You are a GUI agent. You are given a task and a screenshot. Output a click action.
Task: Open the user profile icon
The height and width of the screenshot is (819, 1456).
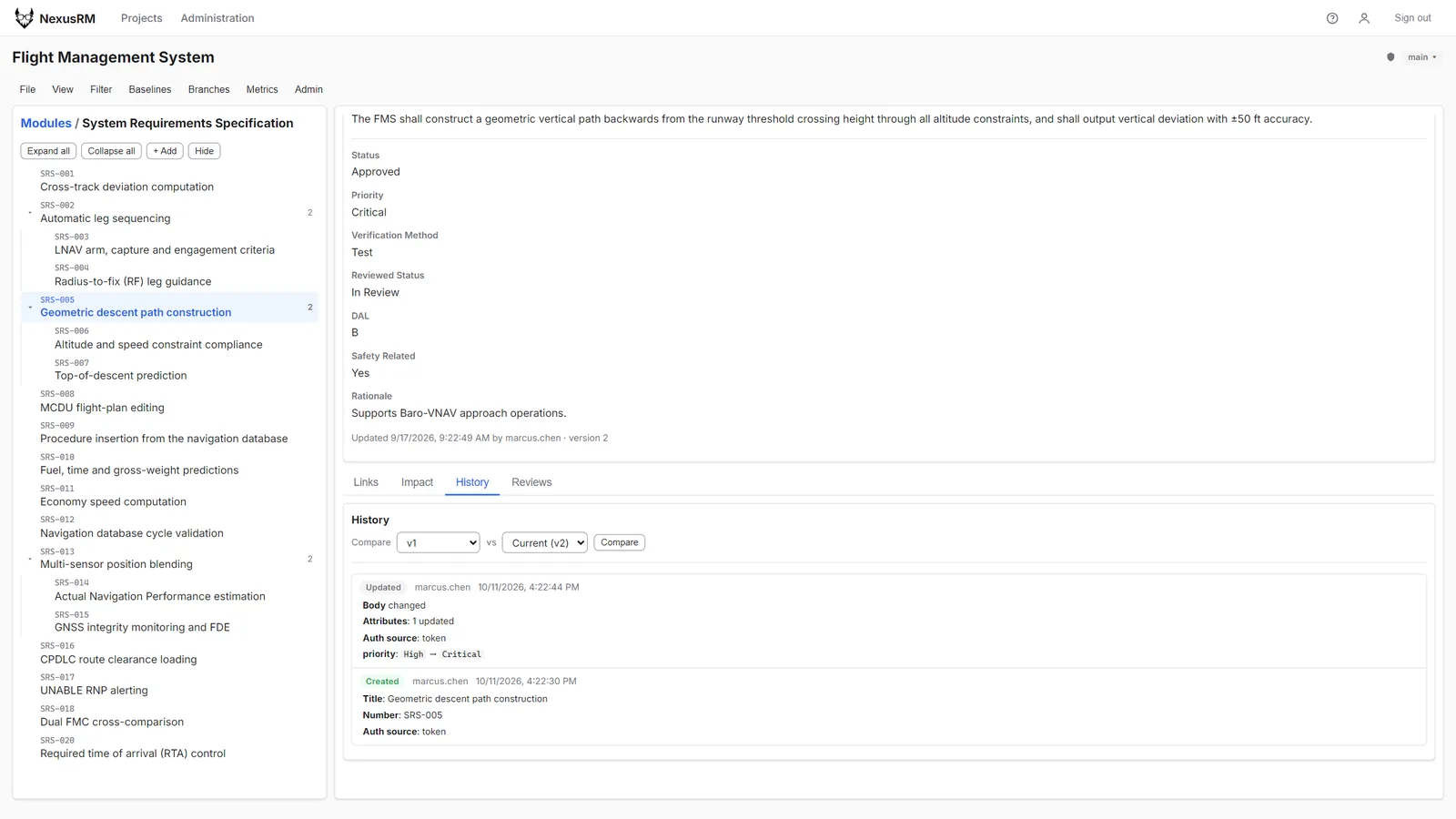coord(1364,18)
